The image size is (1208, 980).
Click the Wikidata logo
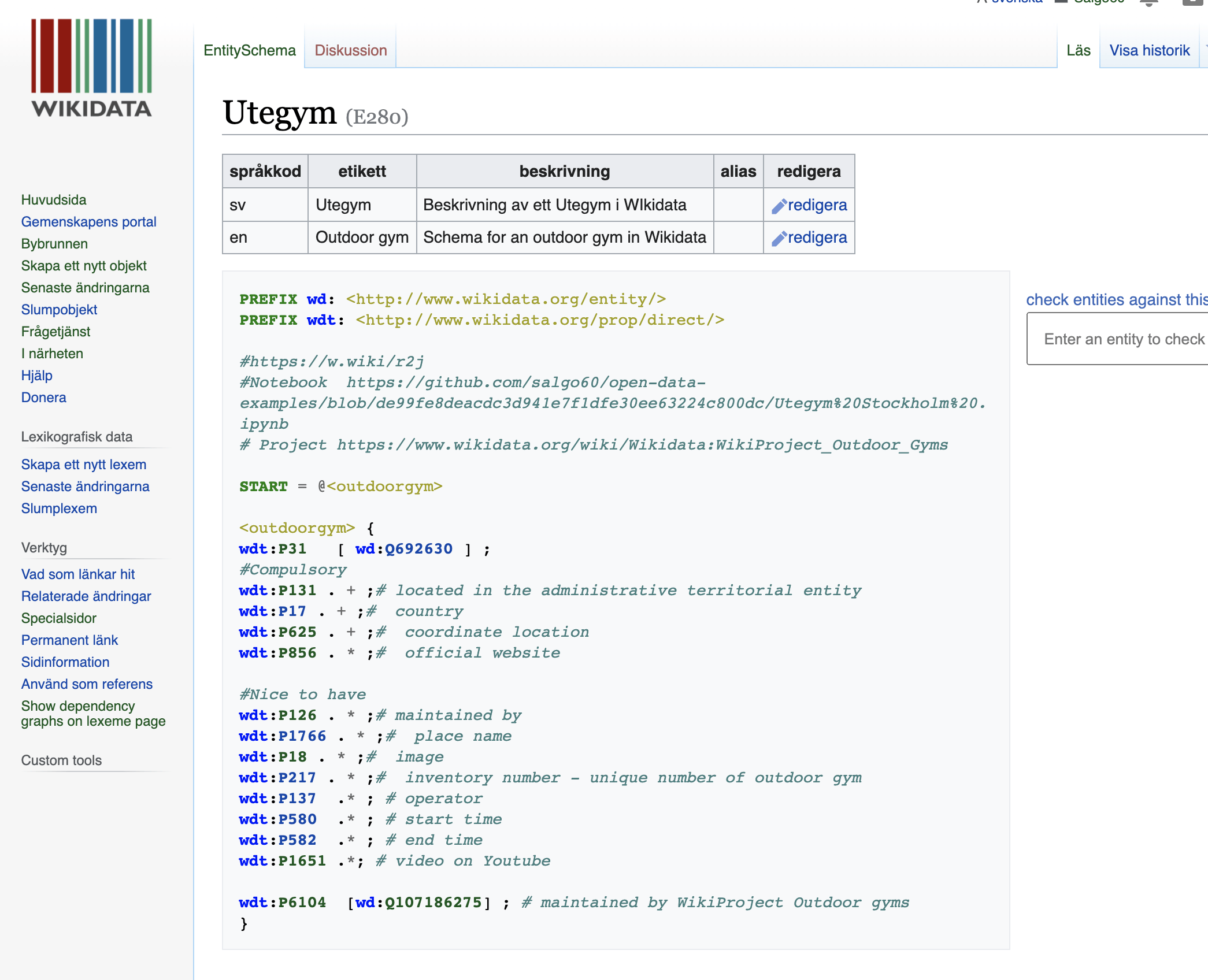coord(91,68)
